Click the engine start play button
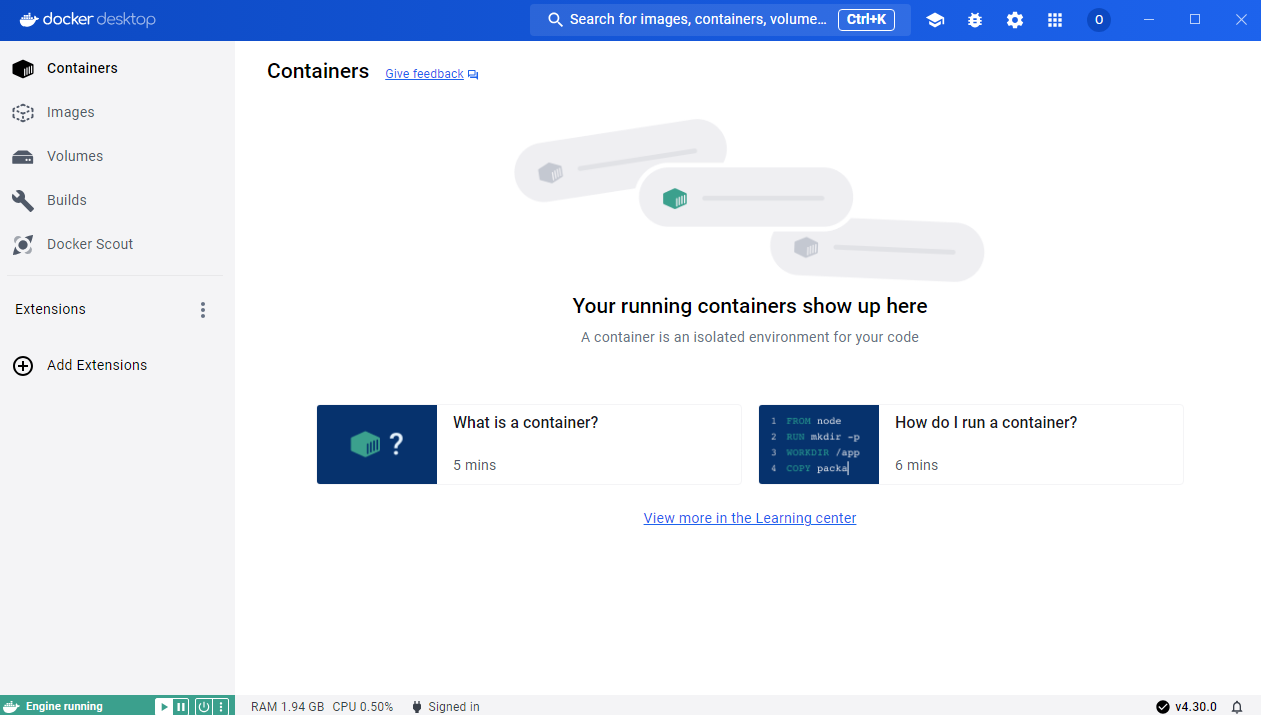The width and height of the screenshot is (1261, 715). 164,706
